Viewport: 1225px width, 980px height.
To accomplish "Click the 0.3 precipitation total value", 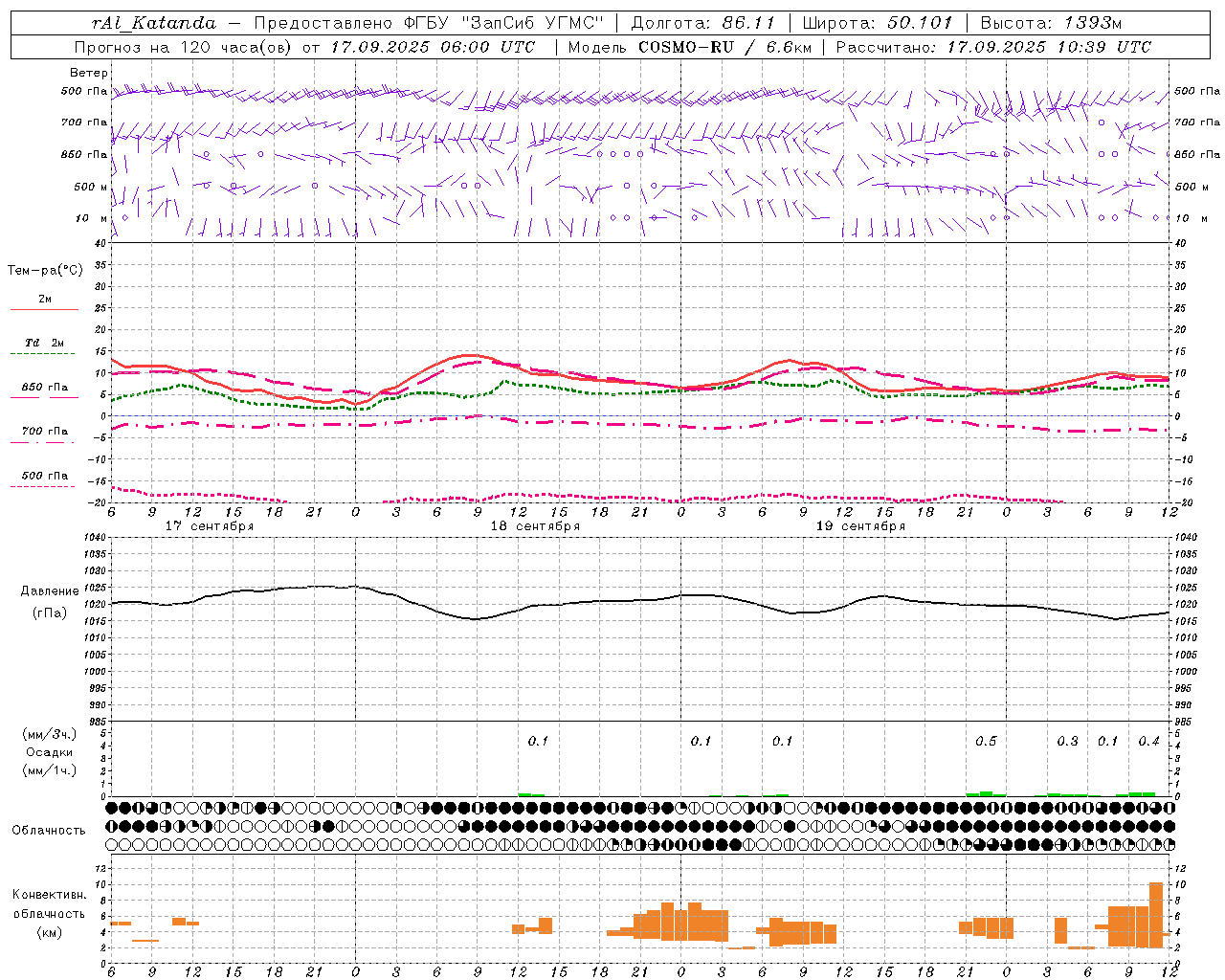I will 1067,742.
